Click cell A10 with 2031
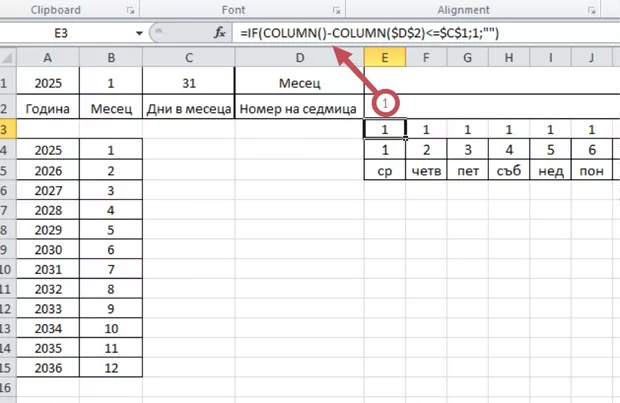 [x=48, y=269]
